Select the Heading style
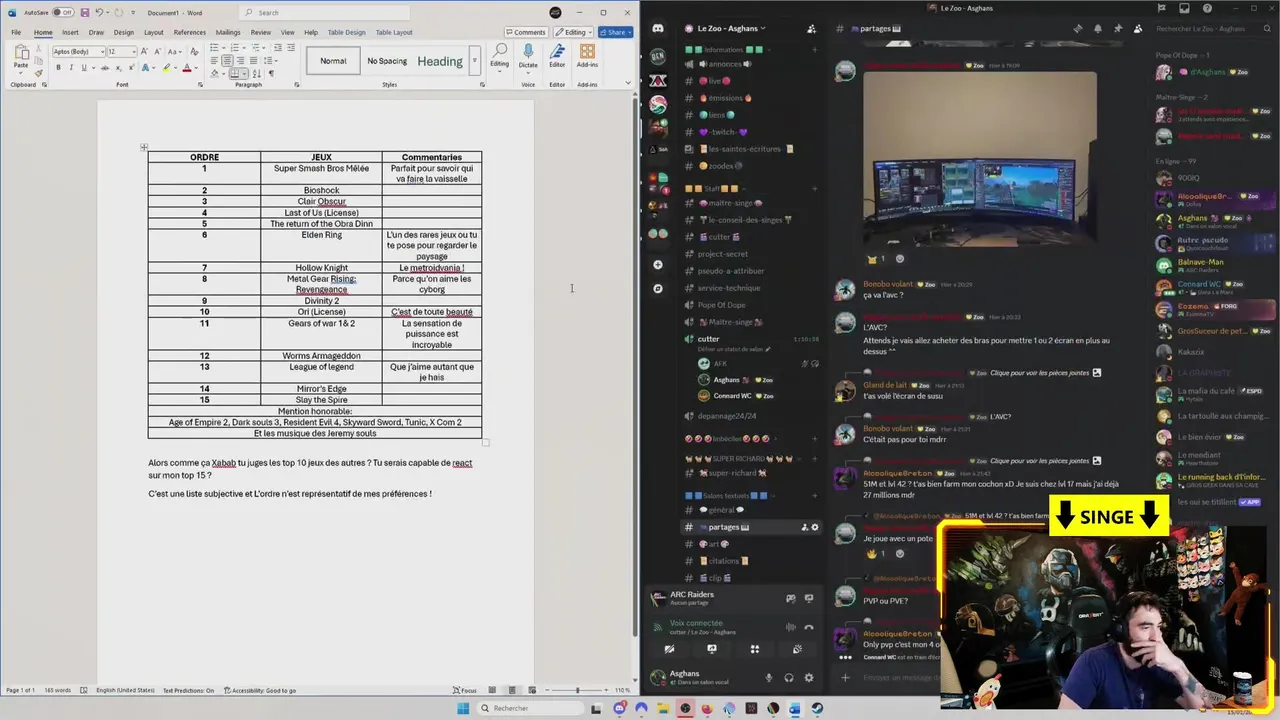This screenshot has height=720, width=1280. point(440,61)
